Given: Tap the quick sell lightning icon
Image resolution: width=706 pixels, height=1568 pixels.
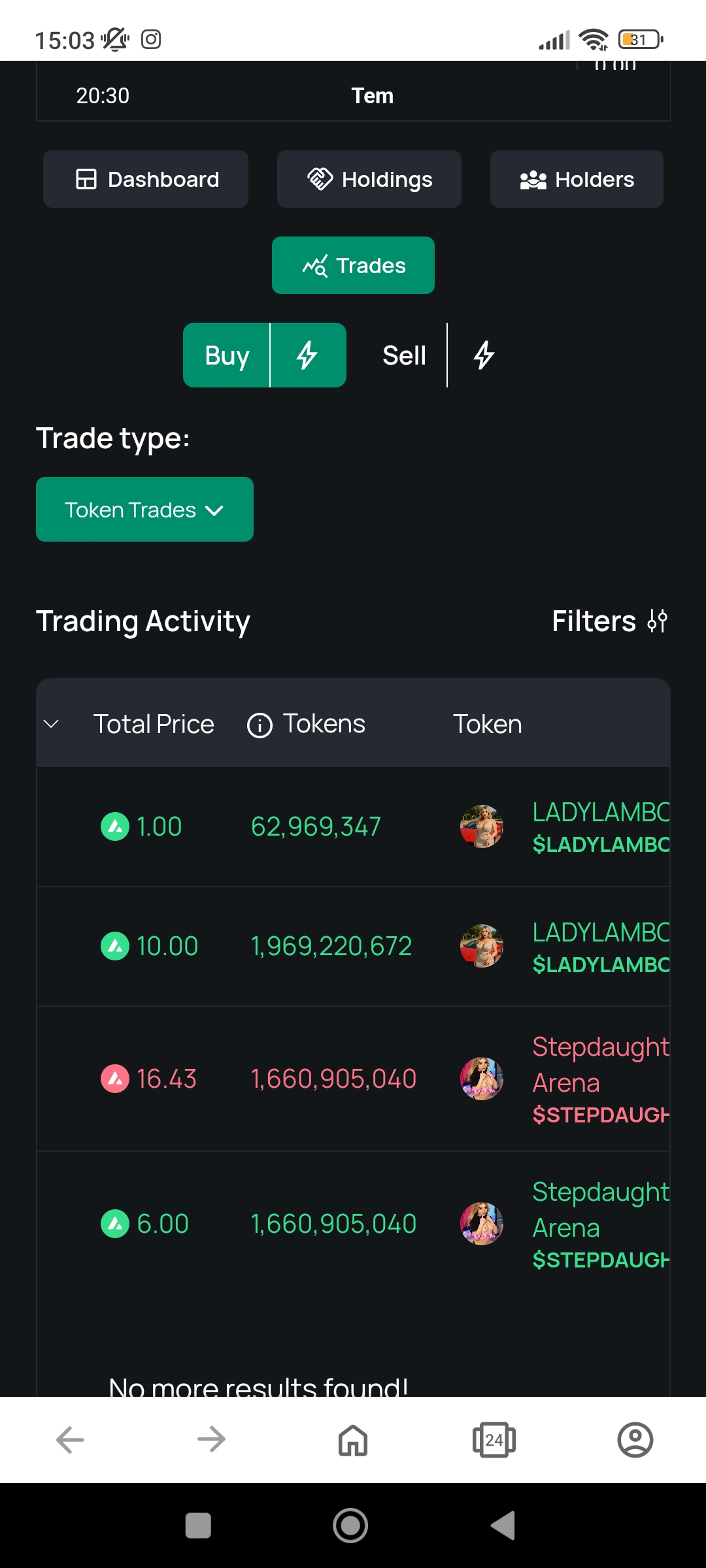Looking at the screenshot, I should pos(484,355).
